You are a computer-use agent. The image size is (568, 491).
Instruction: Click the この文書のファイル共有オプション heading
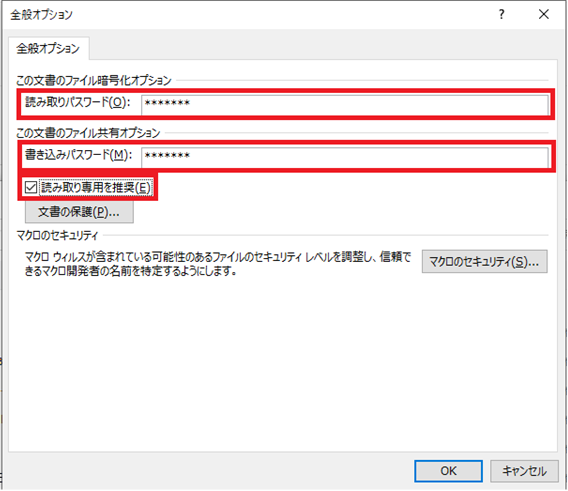click(x=88, y=133)
